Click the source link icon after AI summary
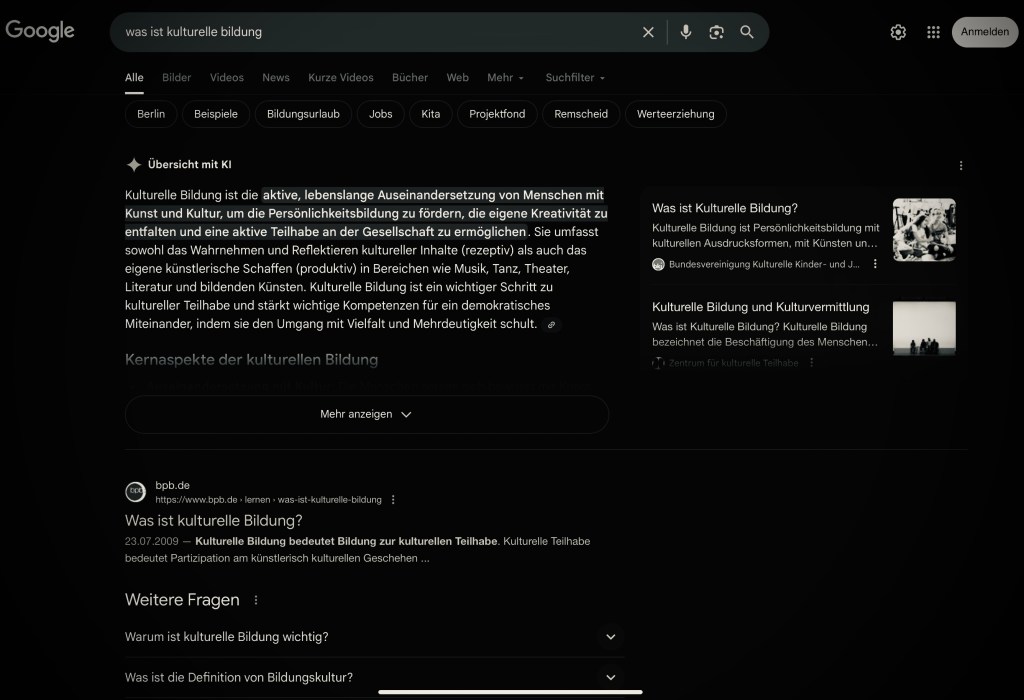The height and width of the screenshot is (700, 1024). click(551, 325)
